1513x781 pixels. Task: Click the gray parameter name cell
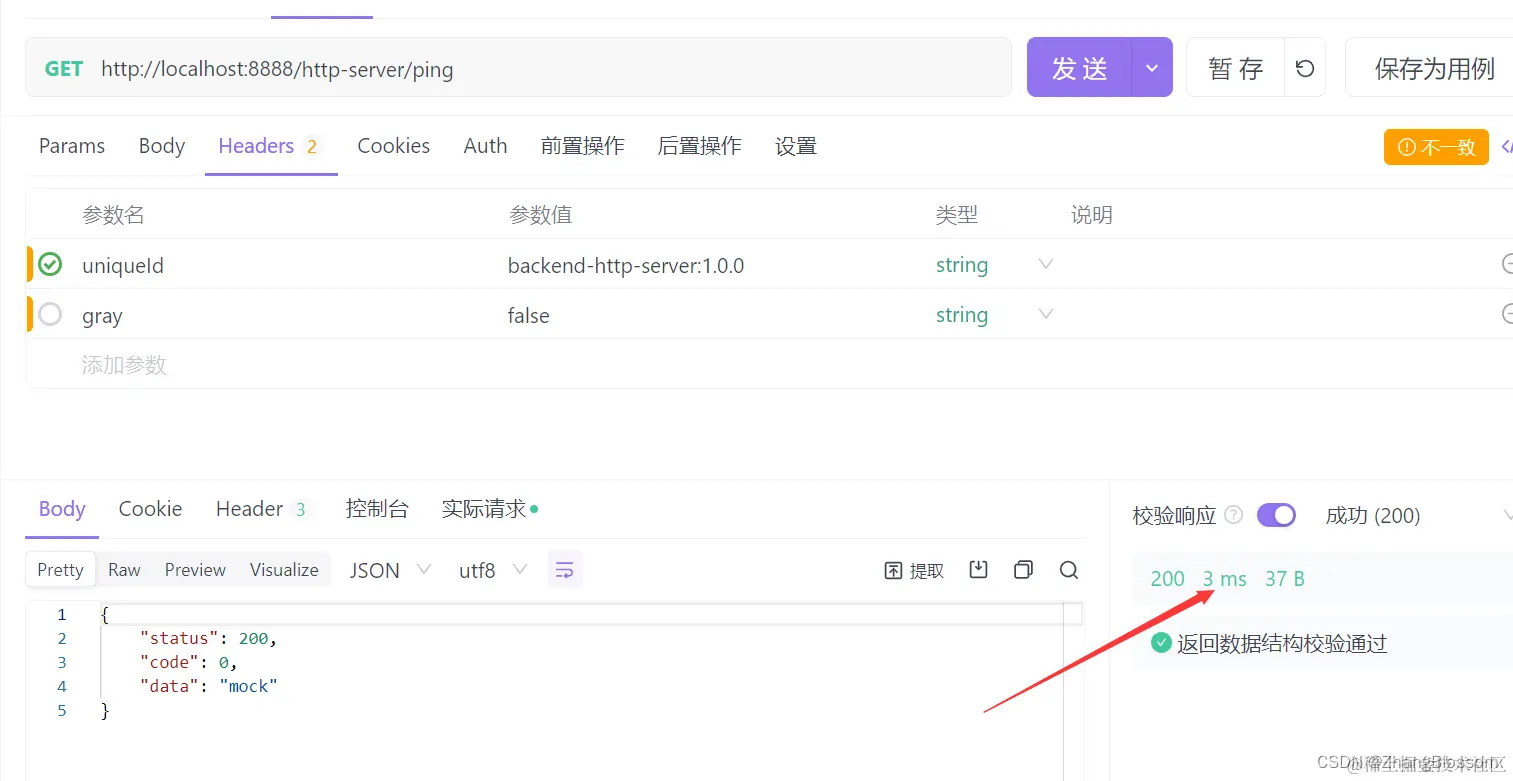click(102, 316)
